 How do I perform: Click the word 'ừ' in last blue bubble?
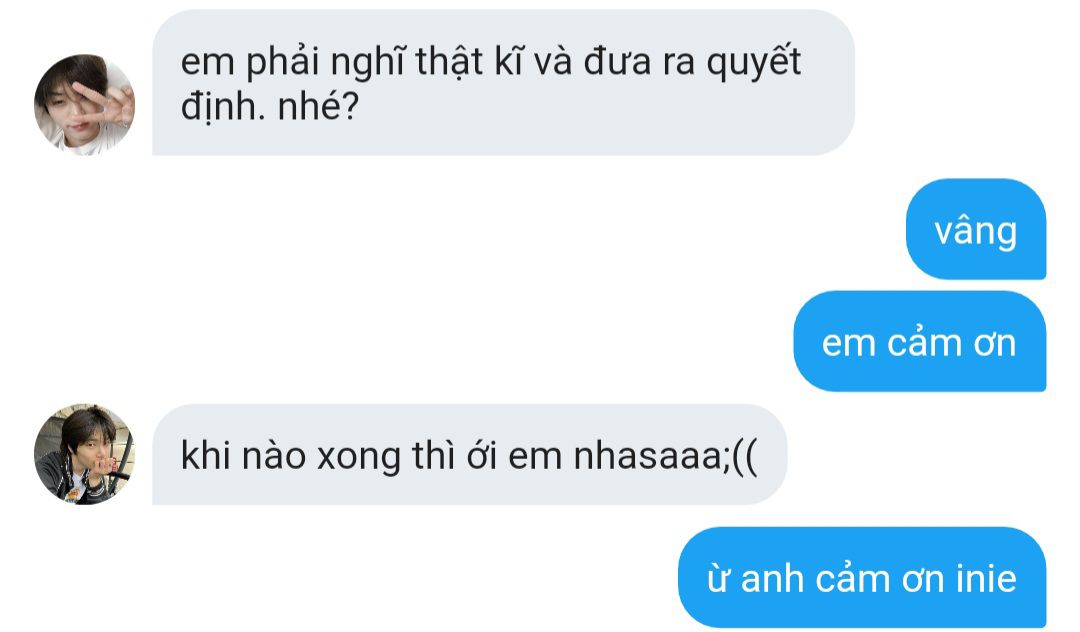point(718,579)
